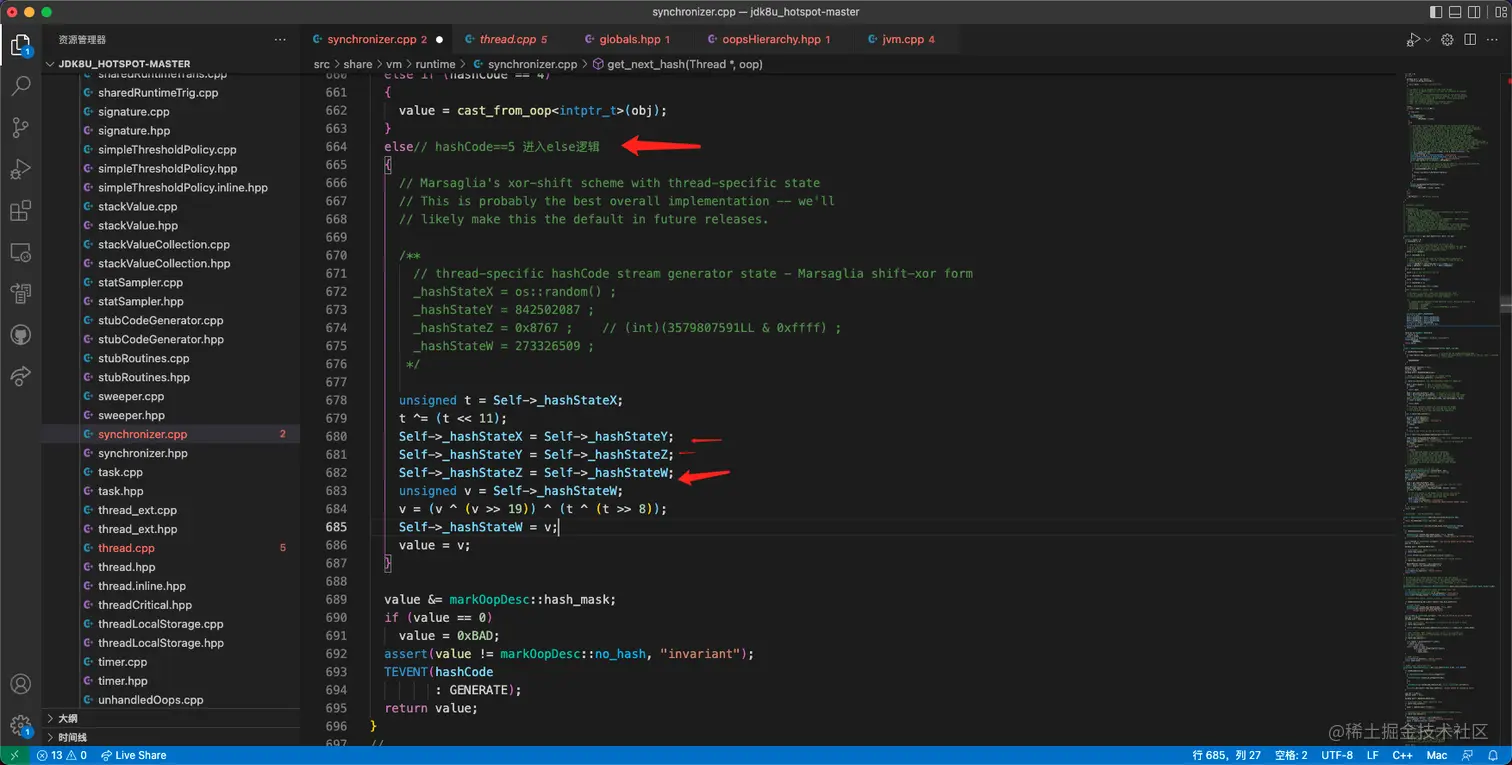
Task: Open the Accounts menu icon
Action: [20, 685]
